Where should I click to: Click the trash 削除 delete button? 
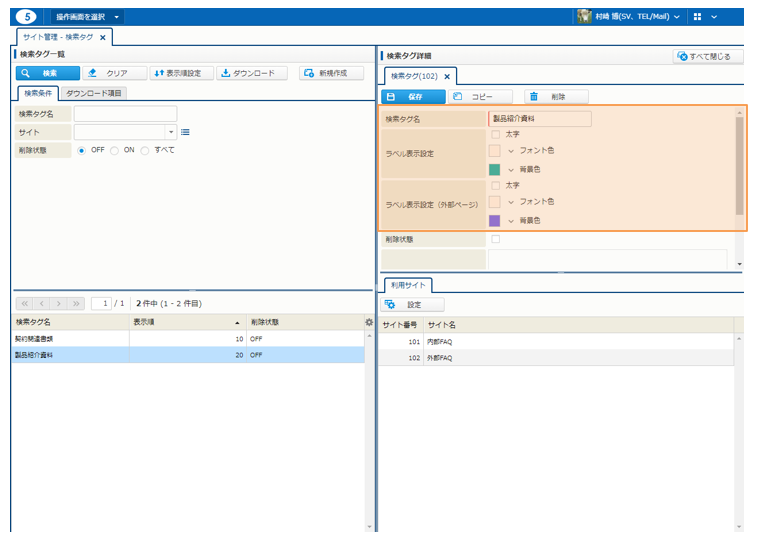point(556,97)
